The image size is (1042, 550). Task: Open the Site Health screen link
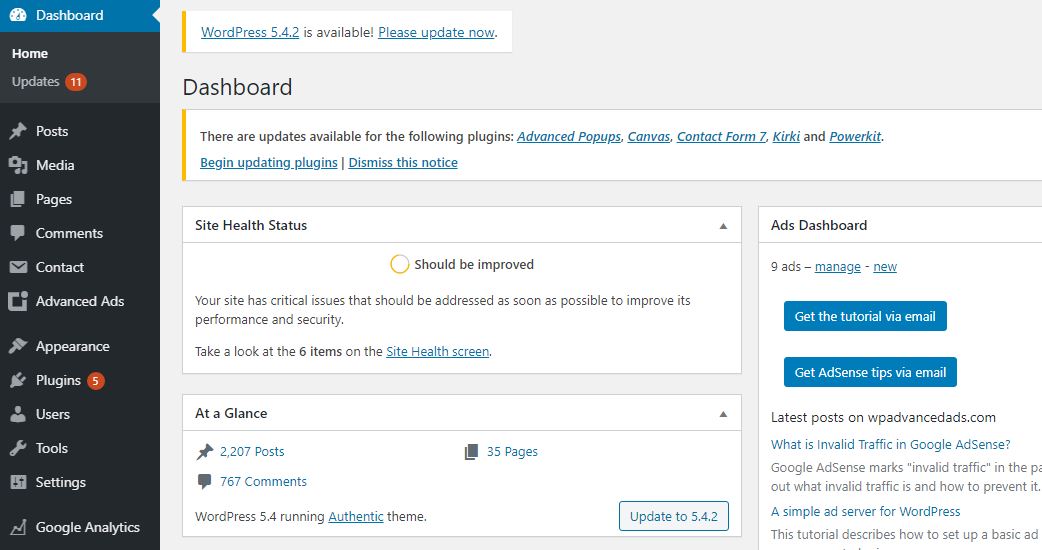[x=437, y=351]
